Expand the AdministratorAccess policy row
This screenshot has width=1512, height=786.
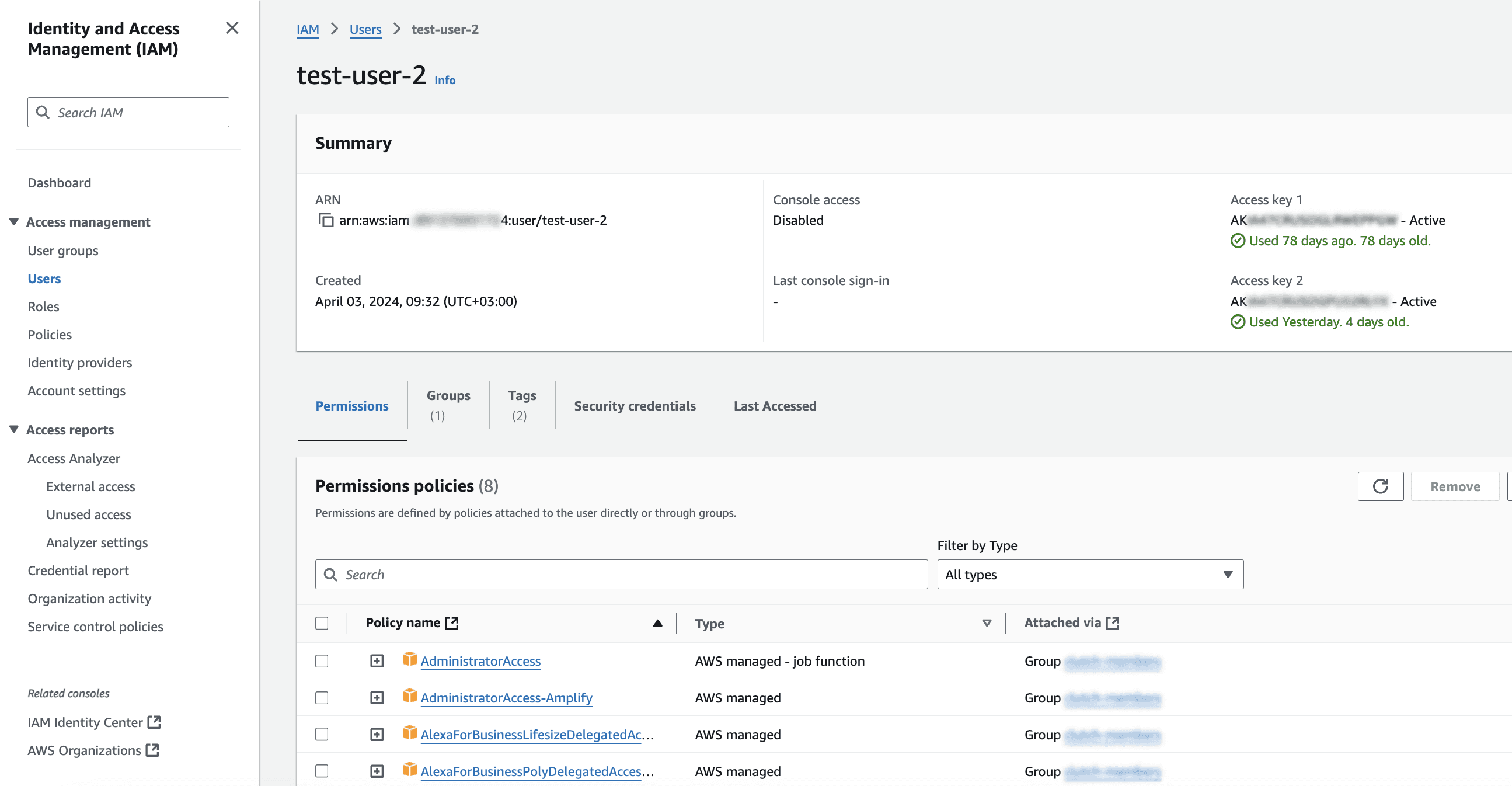(377, 661)
